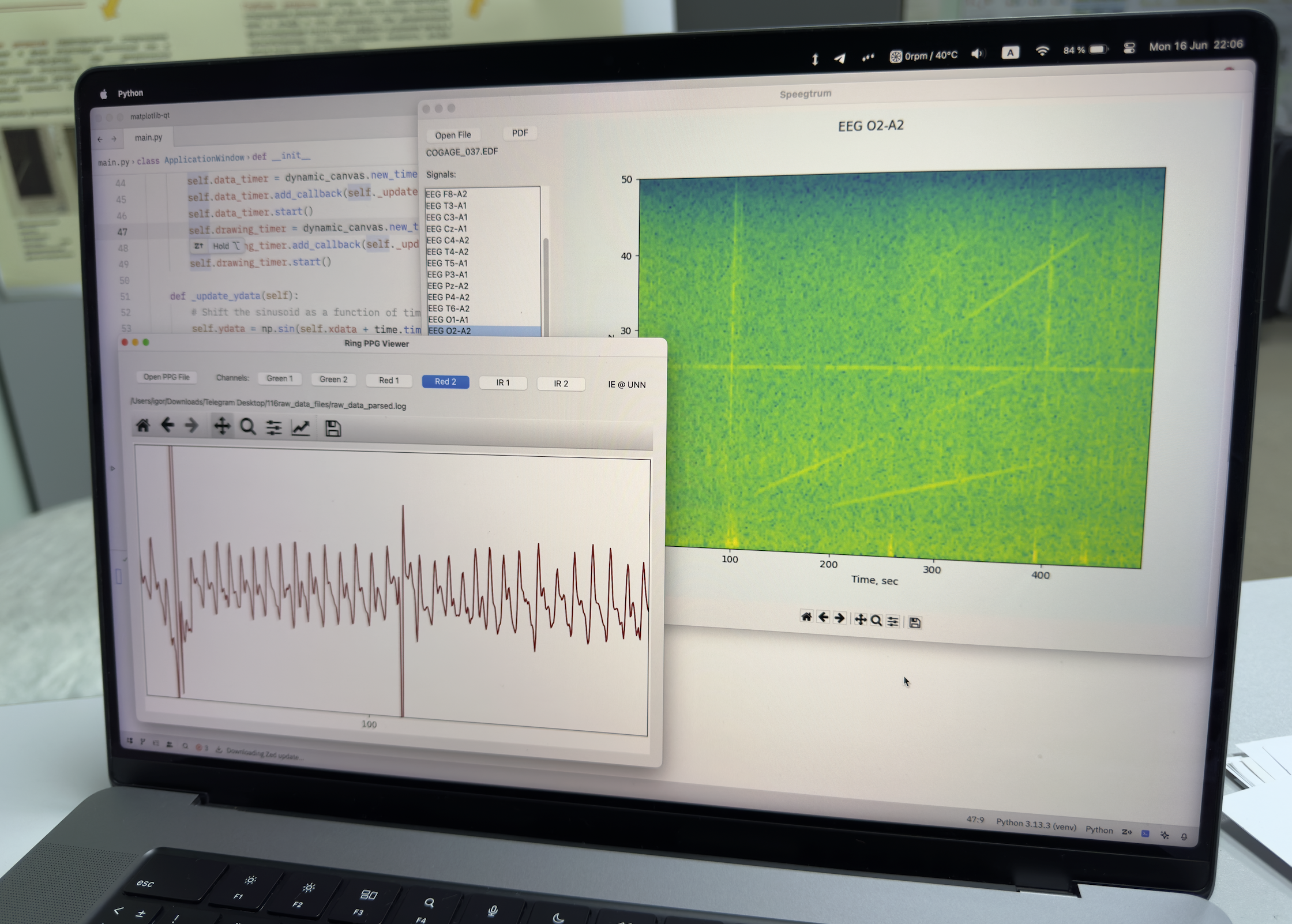Image resolution: width=1292 pixels, height=924 pixels.
Task: Click Back arrow in Ring PPG toolbar
Action: coord(168,426)
